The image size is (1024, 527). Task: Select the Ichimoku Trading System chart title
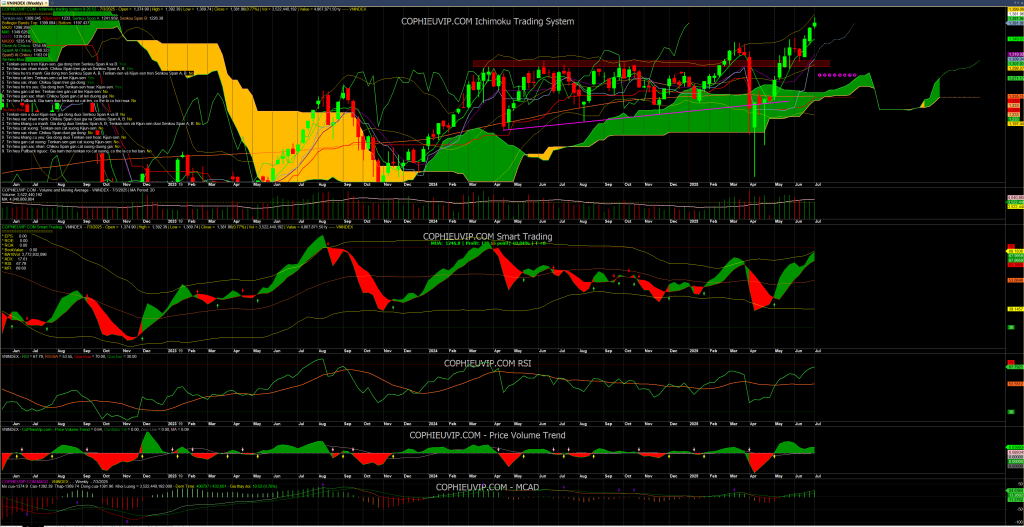coord(487,22)
